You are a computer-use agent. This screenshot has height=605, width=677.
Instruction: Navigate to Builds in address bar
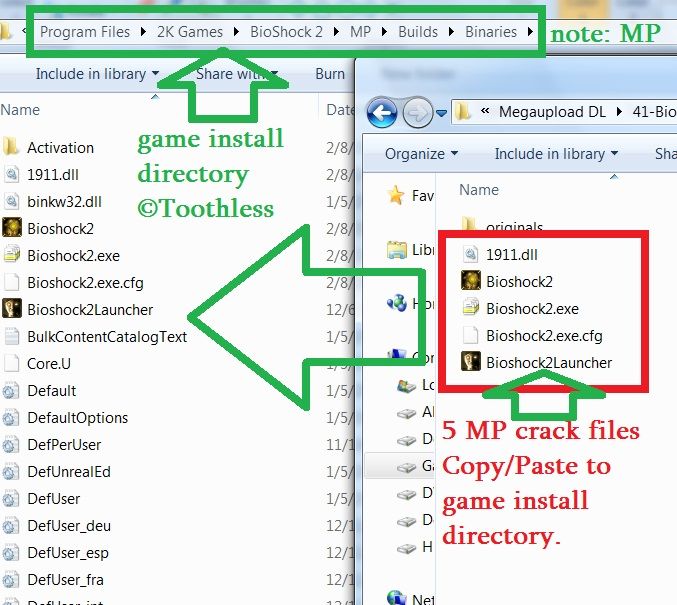(x=418, y=32)
